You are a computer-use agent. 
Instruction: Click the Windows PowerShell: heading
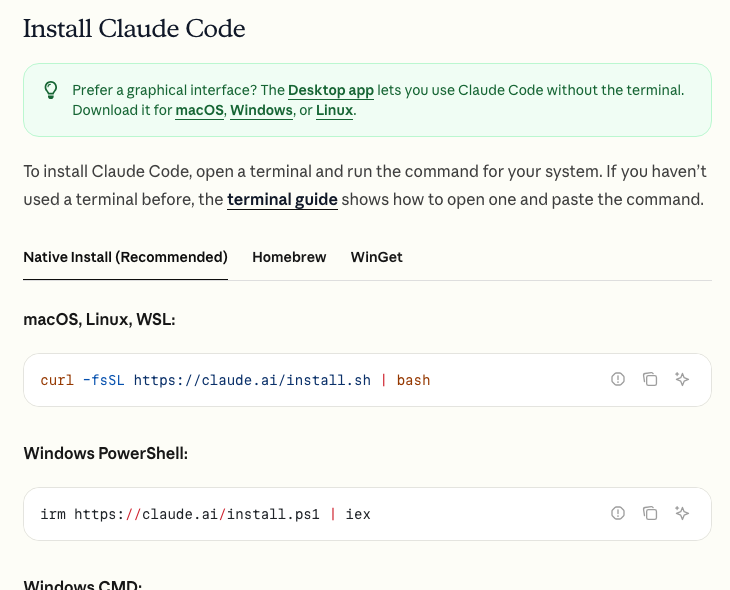click(106, 453)
